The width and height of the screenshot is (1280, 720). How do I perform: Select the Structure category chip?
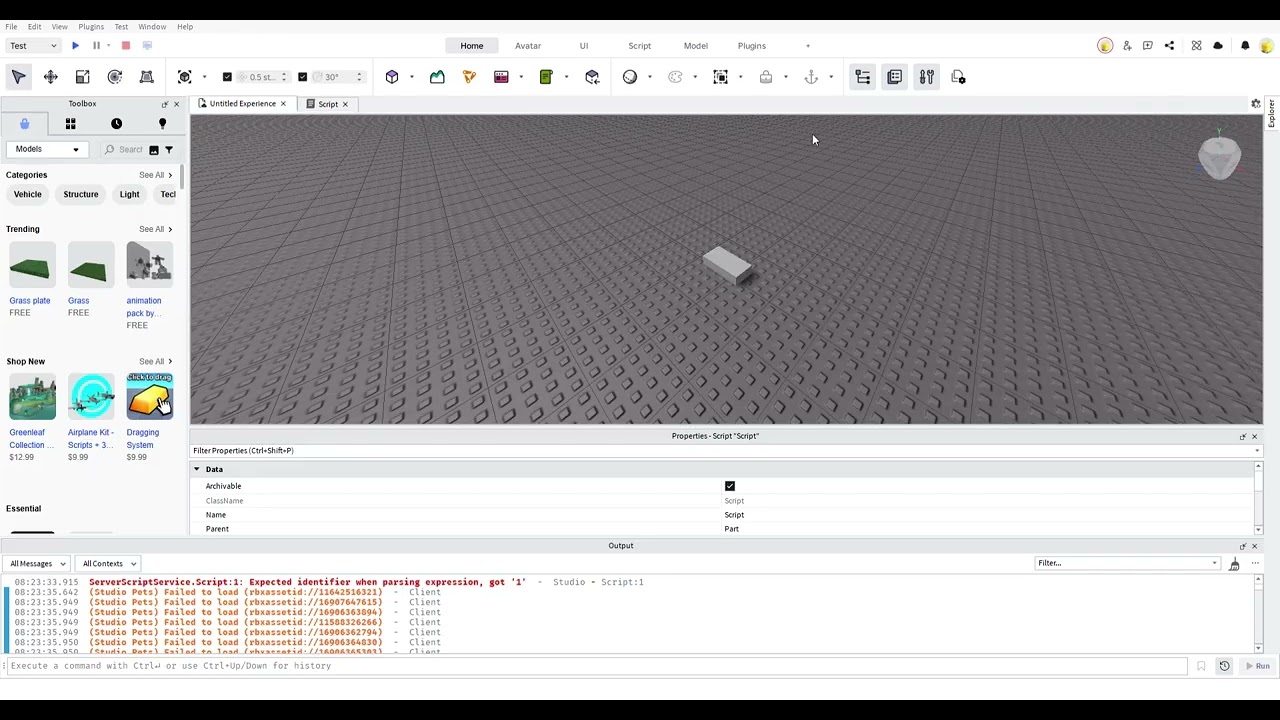pos(81,194)
